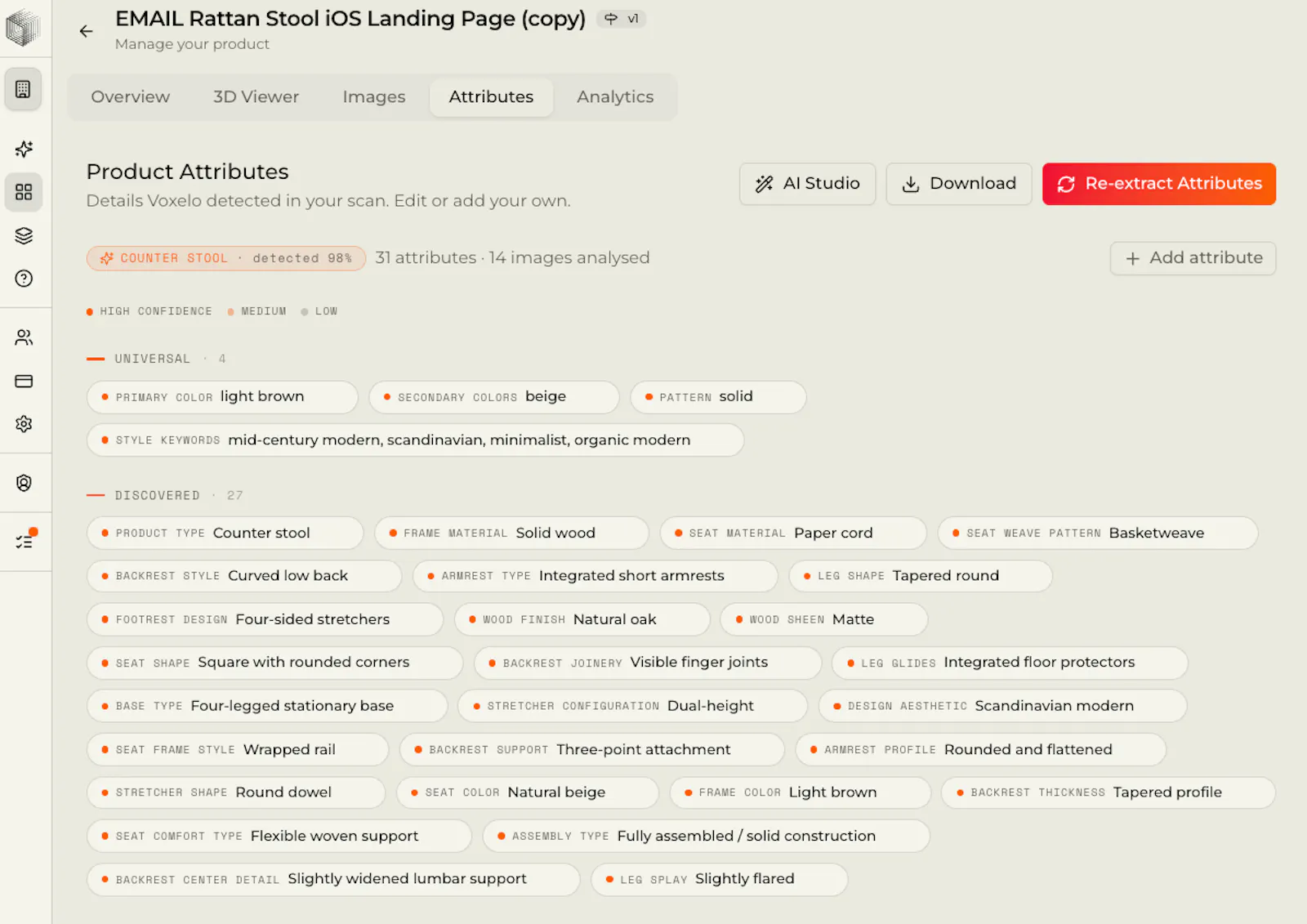1307x924 pixels.
Task: Select the Frame Material Solid wood chip
Action: point(511,533)
